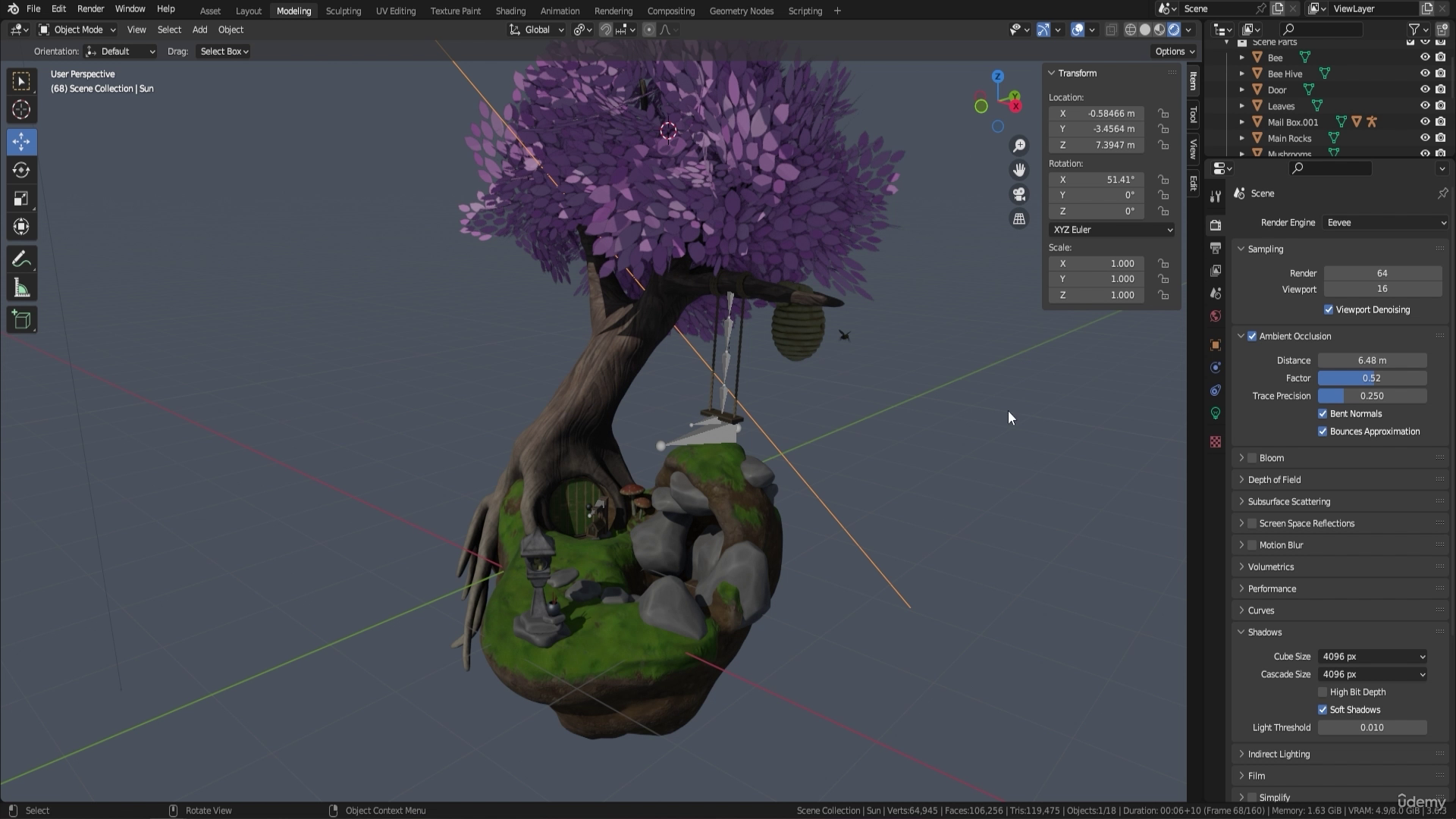The height and width of the screenshot is (819, 1456).
Task: Open the Output properties tab icon
Action: point(1216,248)
